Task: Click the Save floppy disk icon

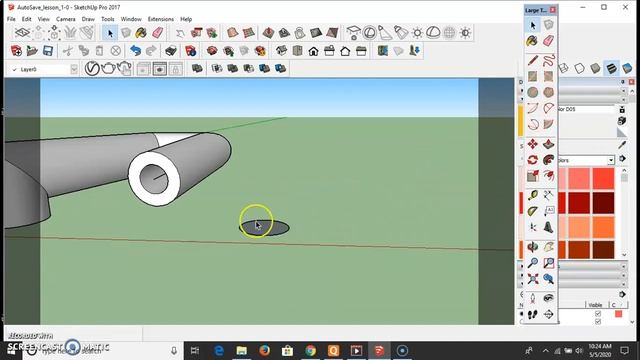Action: [x=48, y=51]
